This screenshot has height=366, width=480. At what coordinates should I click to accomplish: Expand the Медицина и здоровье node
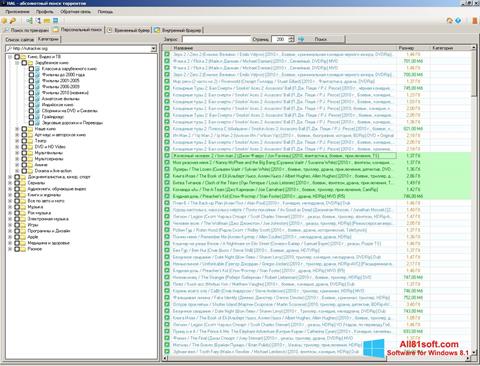point(10,243)
